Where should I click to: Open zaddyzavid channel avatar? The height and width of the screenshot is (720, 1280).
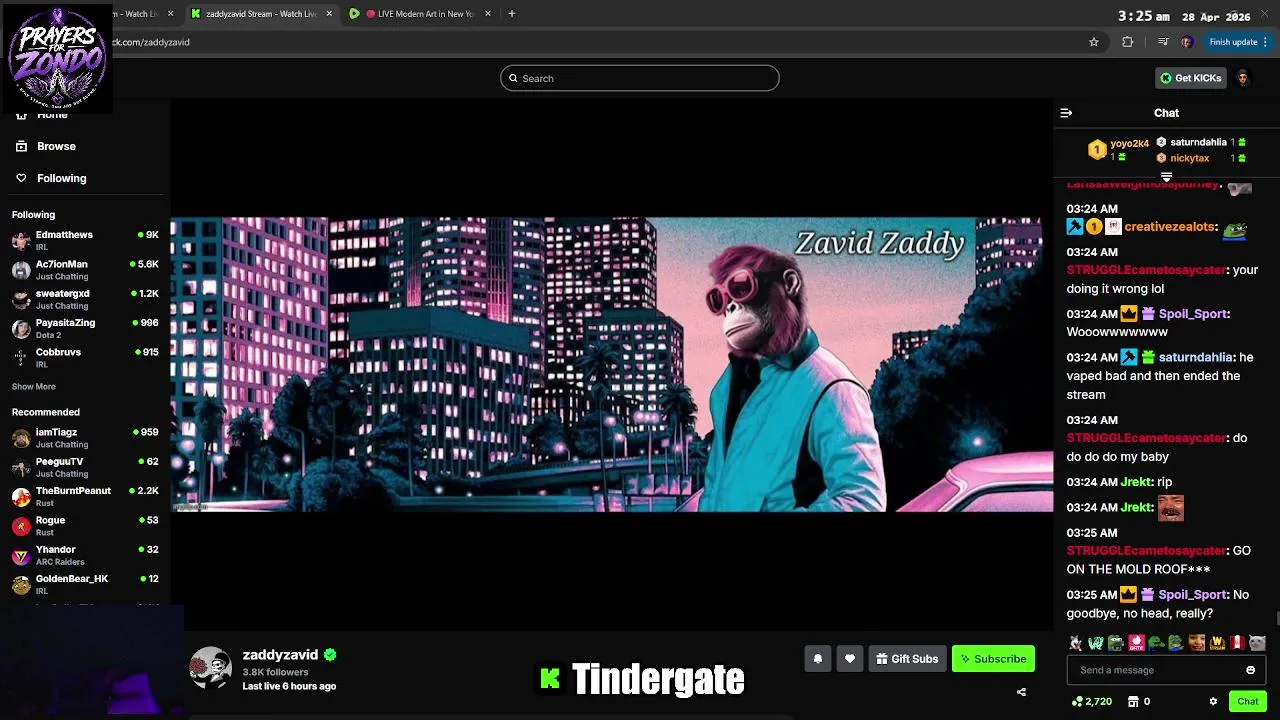[x=211, y=668]
